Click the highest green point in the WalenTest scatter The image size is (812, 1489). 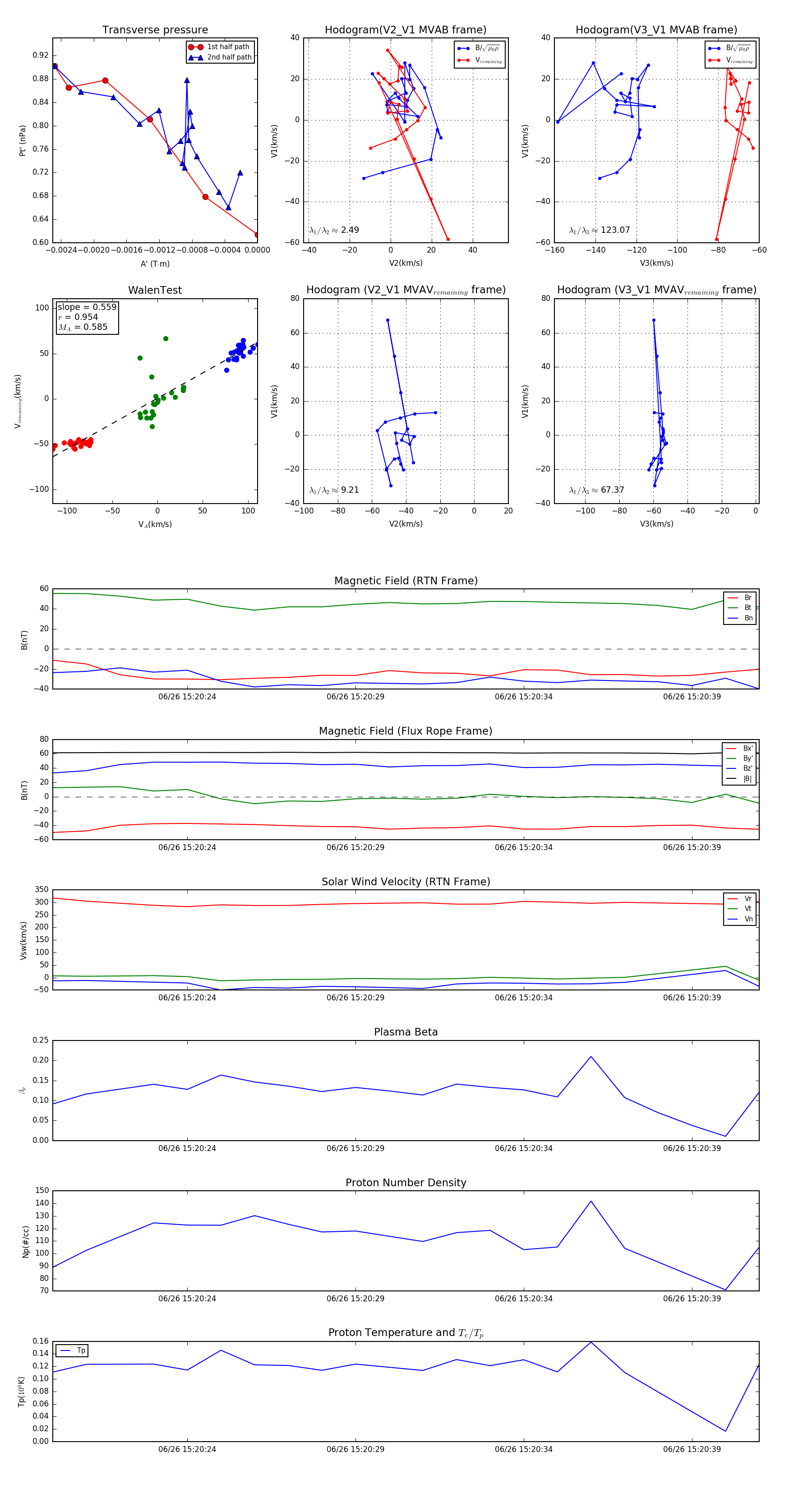(x=166, y=339)
